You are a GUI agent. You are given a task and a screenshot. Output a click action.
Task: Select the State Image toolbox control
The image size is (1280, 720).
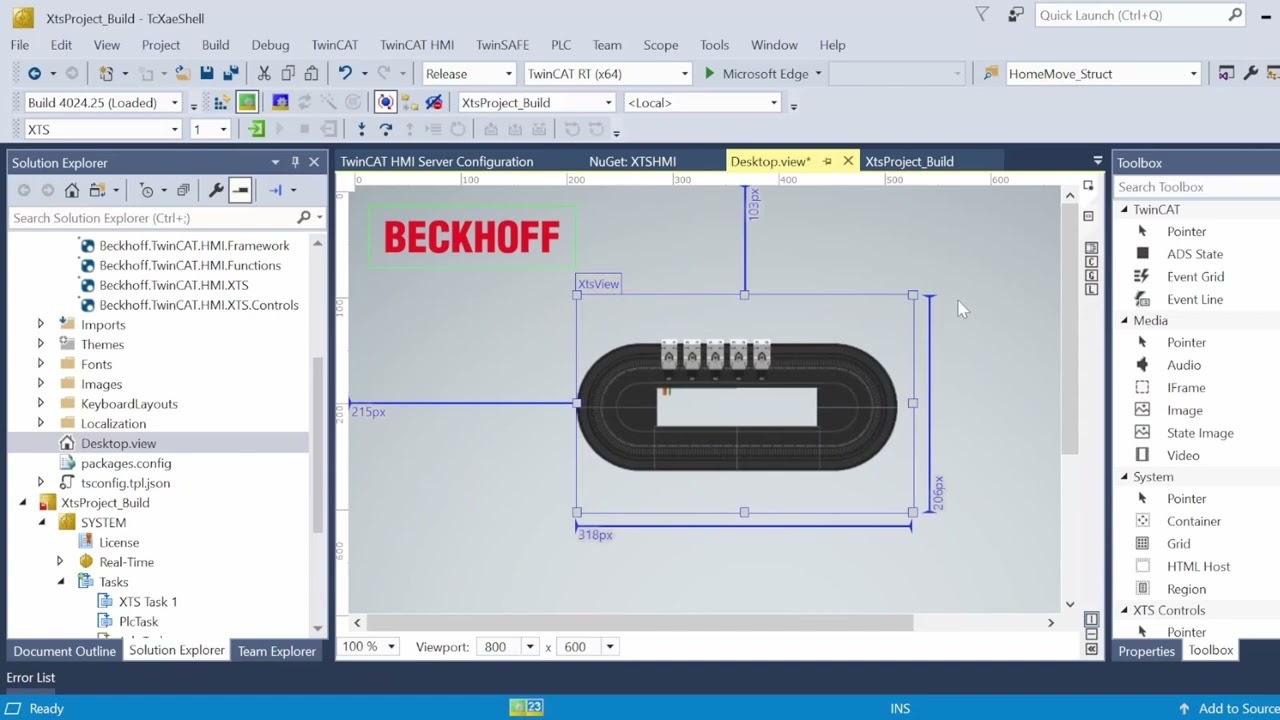1200,433
